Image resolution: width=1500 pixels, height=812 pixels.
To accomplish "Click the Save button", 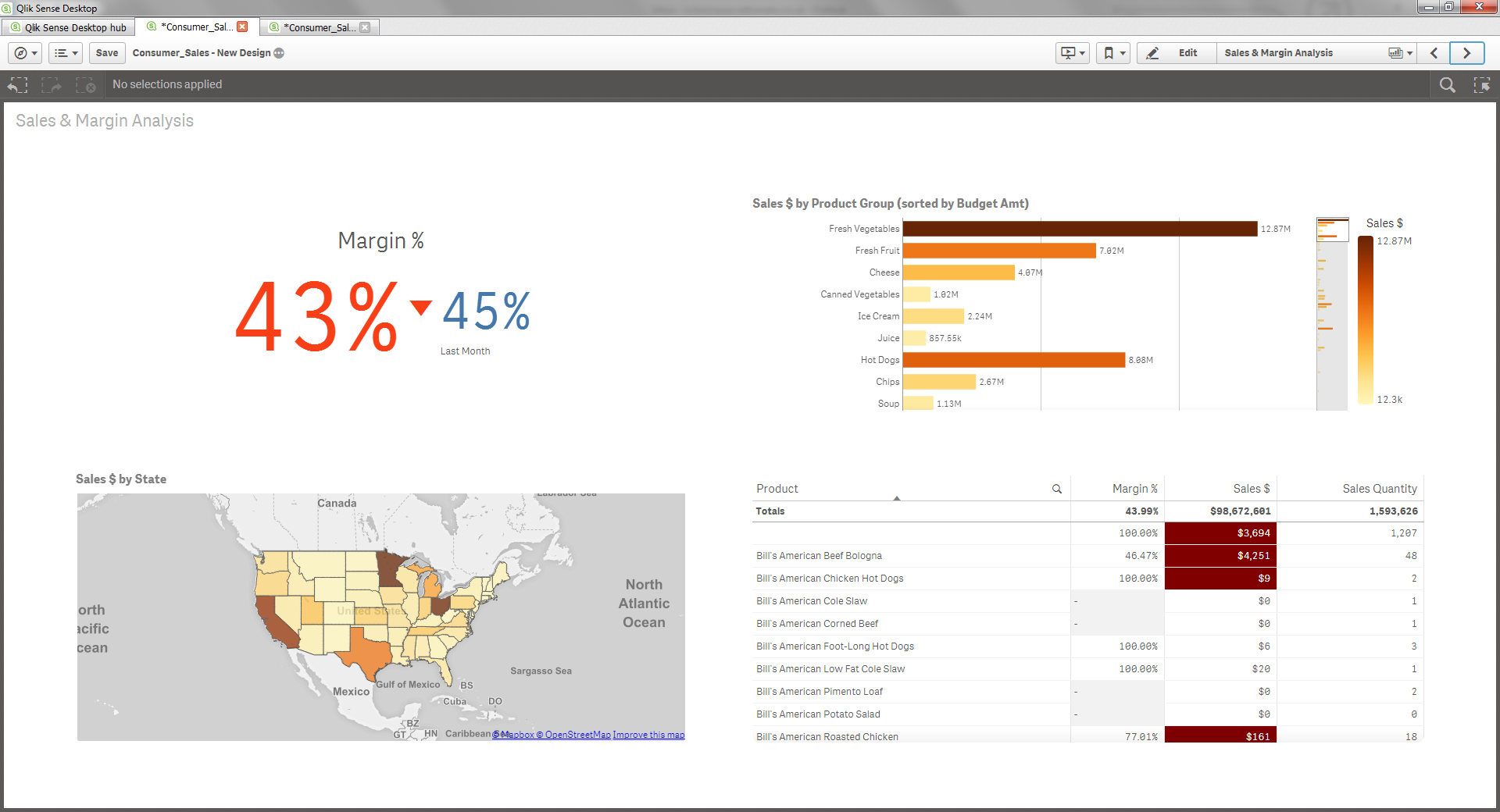I will [107, 53].
